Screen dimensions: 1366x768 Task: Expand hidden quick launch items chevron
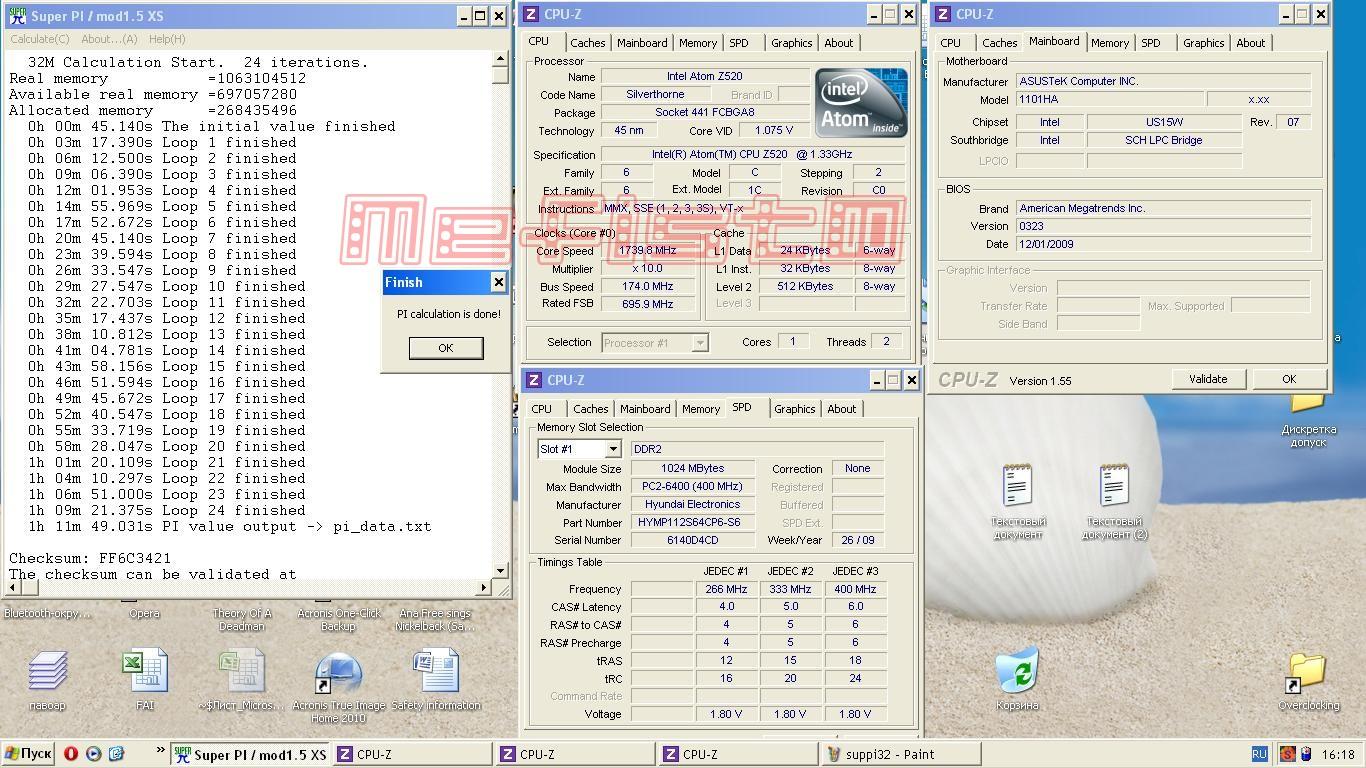(x=160, y=750)
